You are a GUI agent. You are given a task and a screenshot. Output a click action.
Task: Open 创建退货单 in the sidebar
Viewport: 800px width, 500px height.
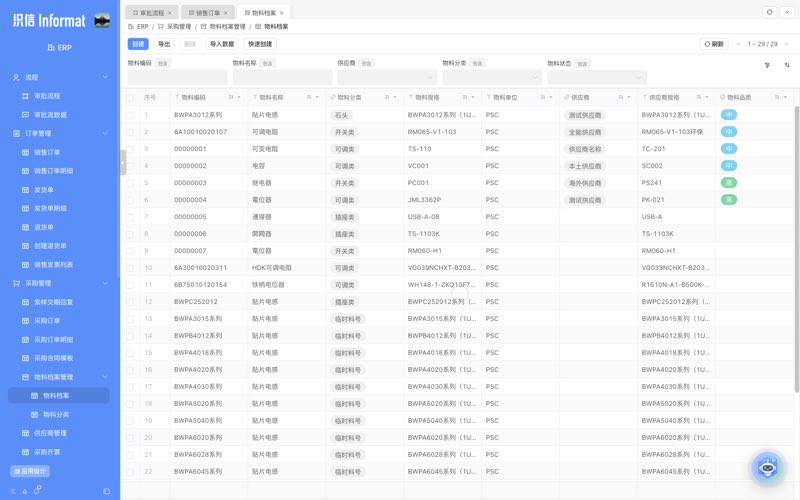point(50,246)
